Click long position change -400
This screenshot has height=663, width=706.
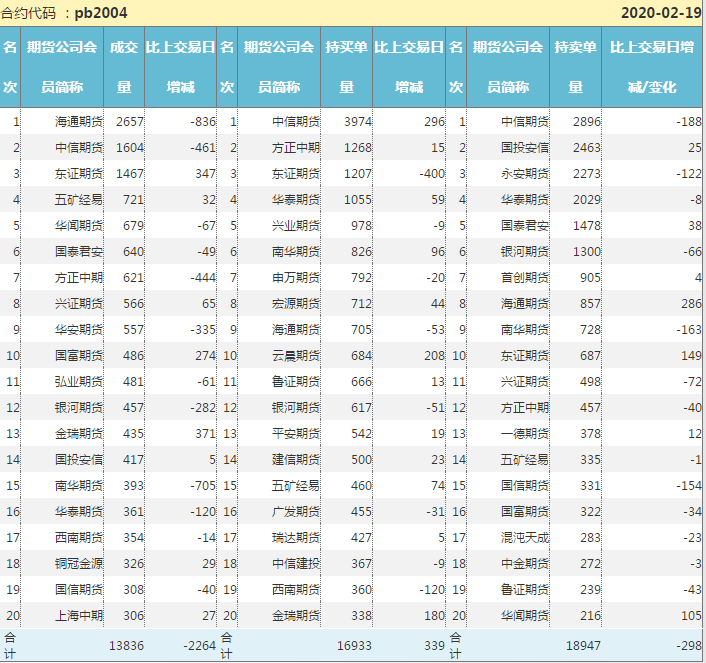point(432,174)
